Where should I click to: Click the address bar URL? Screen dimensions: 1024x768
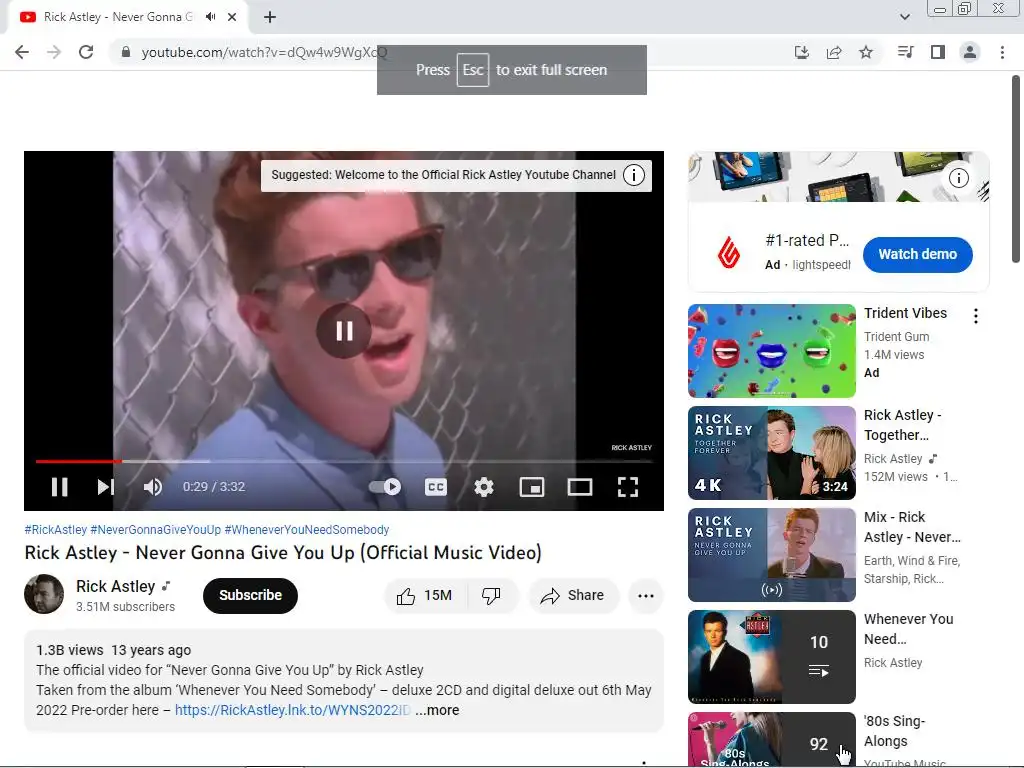[264, 52]
